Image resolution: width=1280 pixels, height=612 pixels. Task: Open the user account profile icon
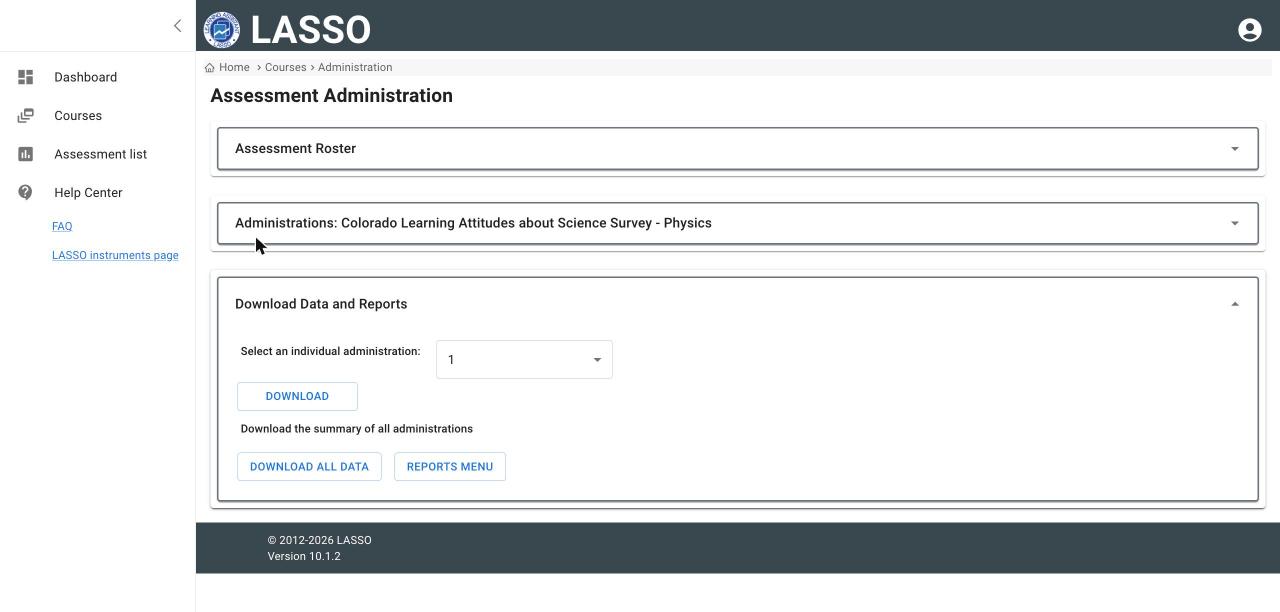1249,30
